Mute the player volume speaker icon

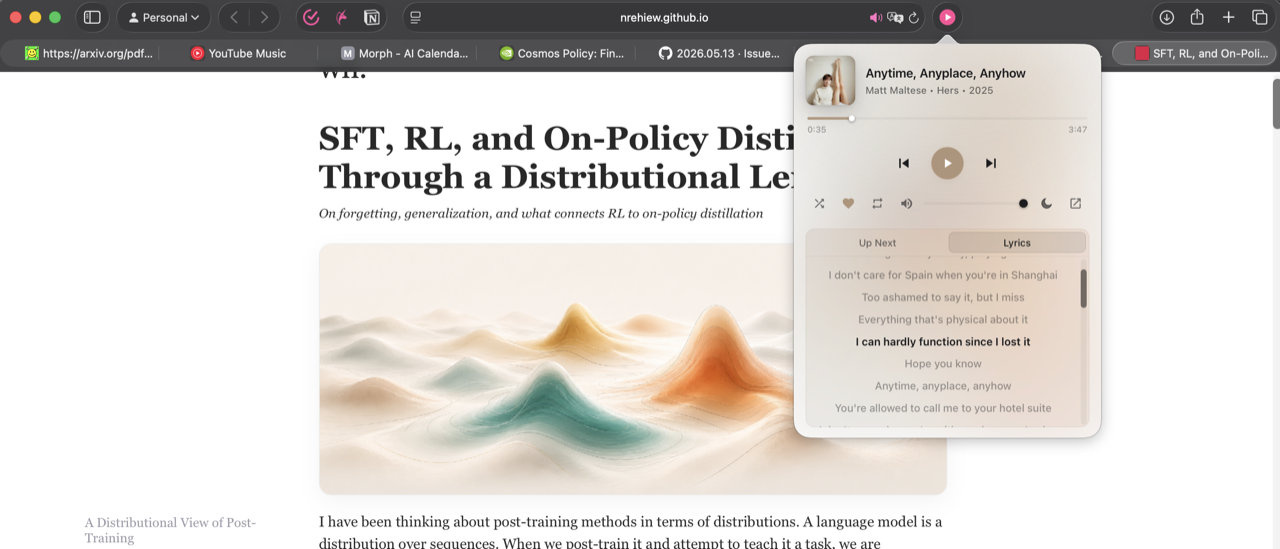pos(906,203)
